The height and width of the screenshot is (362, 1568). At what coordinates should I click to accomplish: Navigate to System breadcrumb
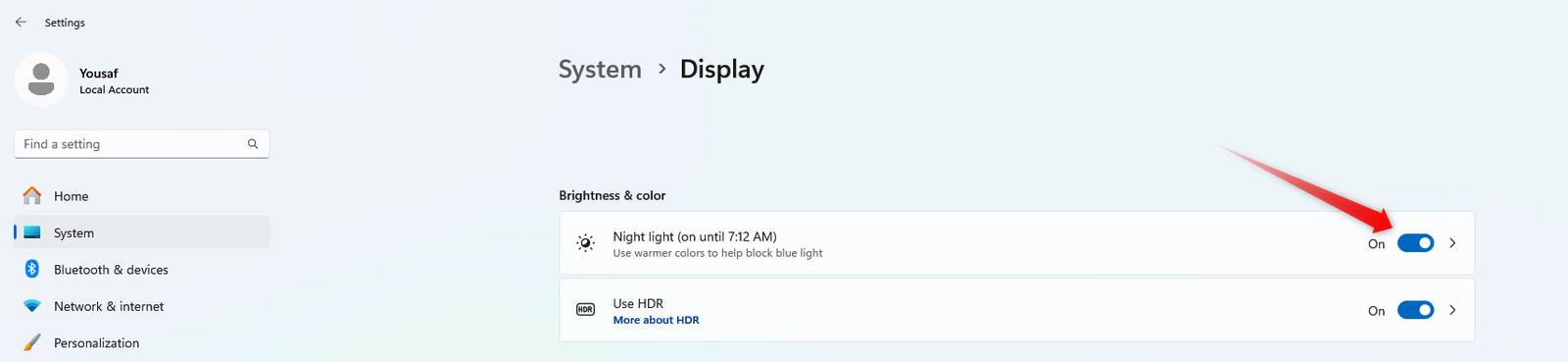click(600, 70)
